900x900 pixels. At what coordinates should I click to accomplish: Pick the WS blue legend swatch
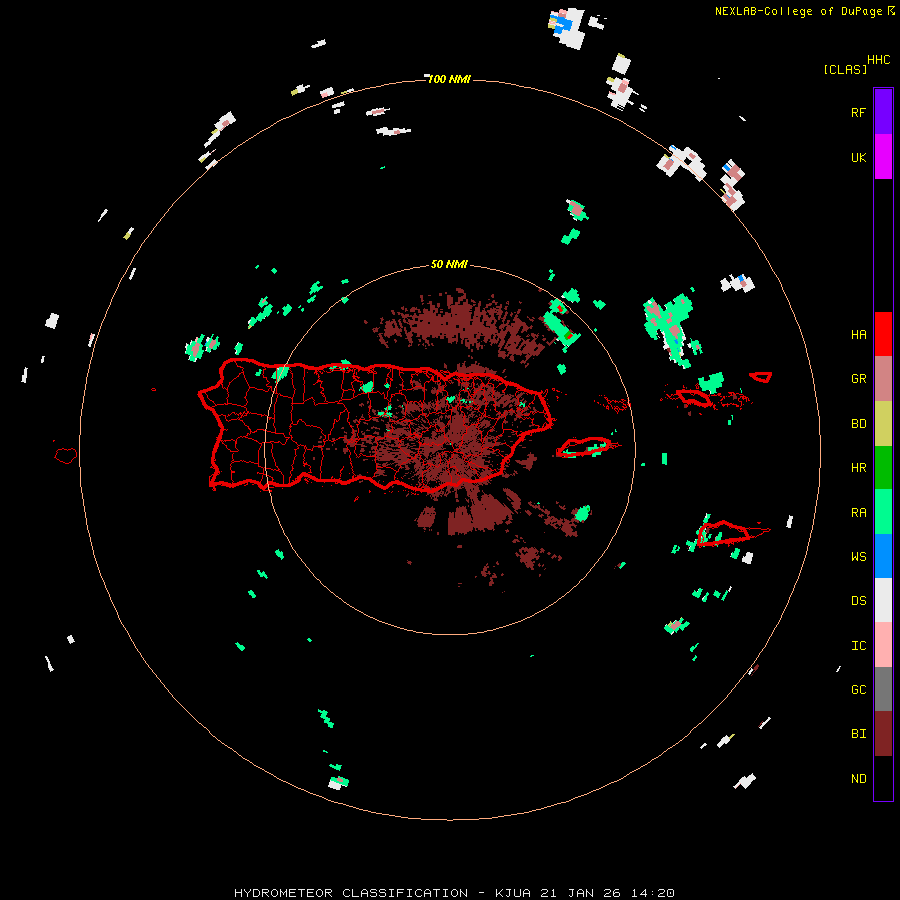883,556
